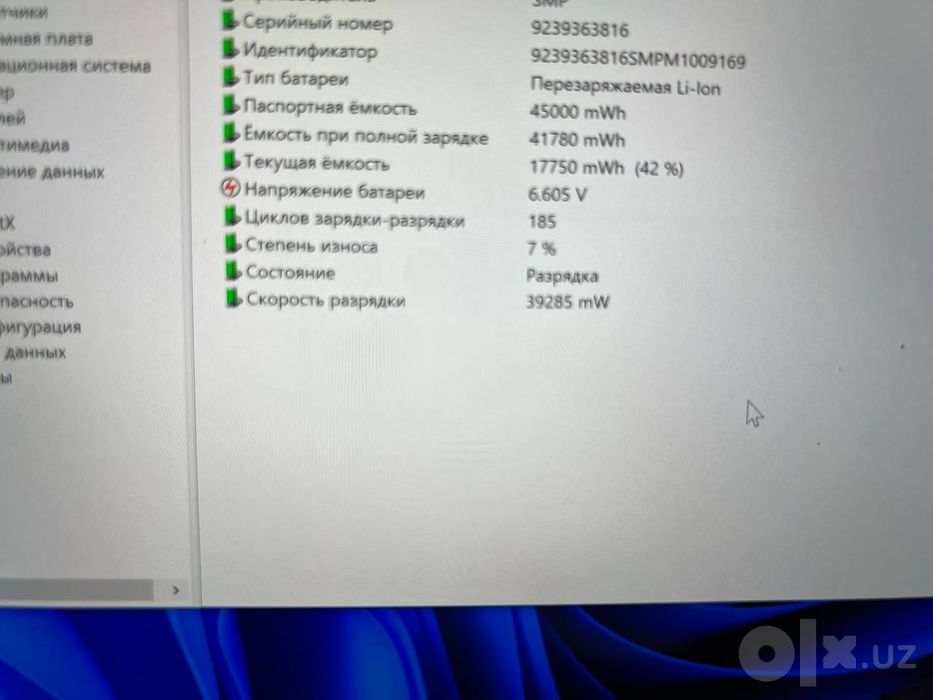Open the sidebar item ending in 'пасность'
933x700 pixels.
pos(37,301)
